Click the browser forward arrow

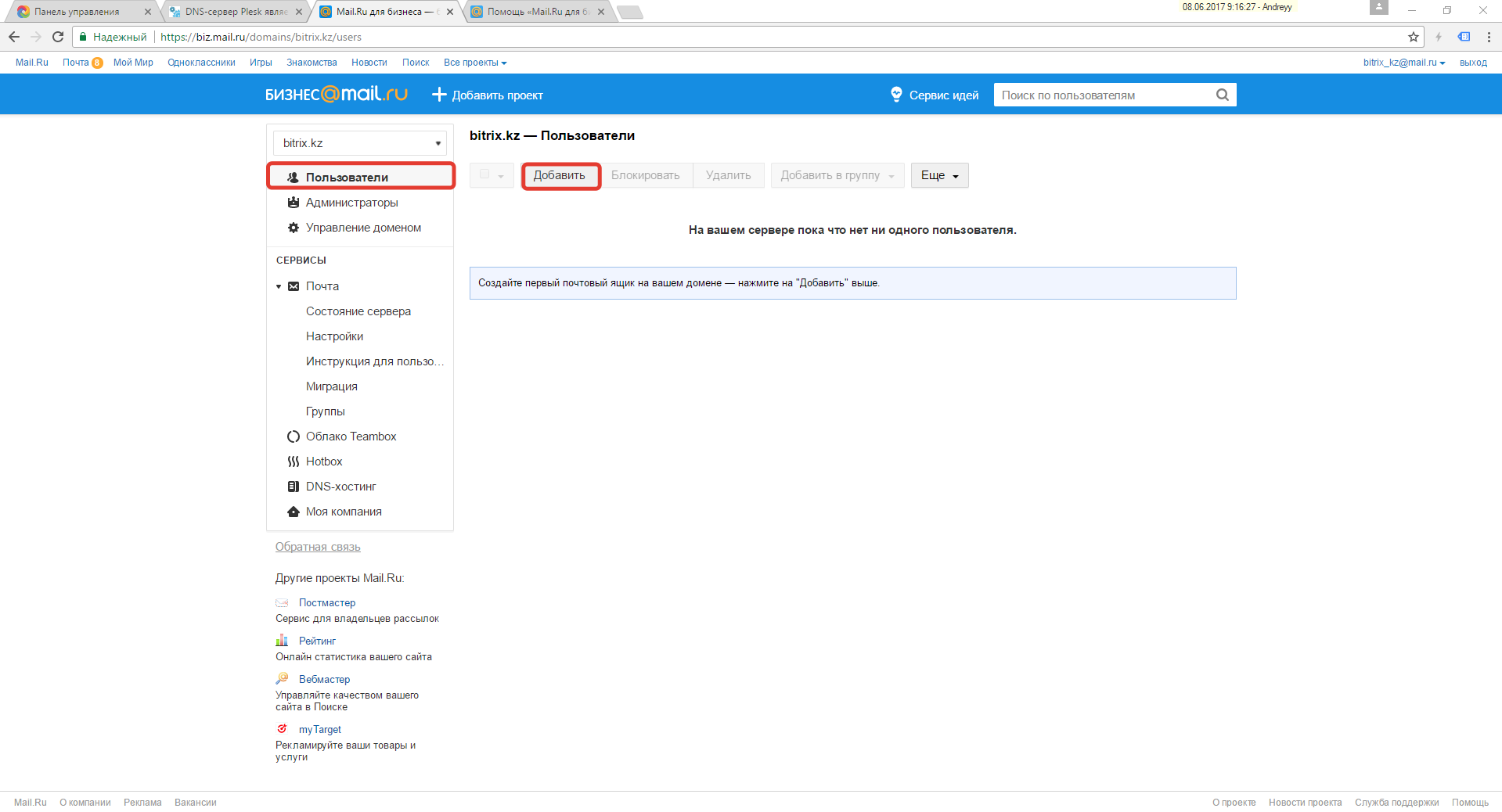[x=36, y=37]
